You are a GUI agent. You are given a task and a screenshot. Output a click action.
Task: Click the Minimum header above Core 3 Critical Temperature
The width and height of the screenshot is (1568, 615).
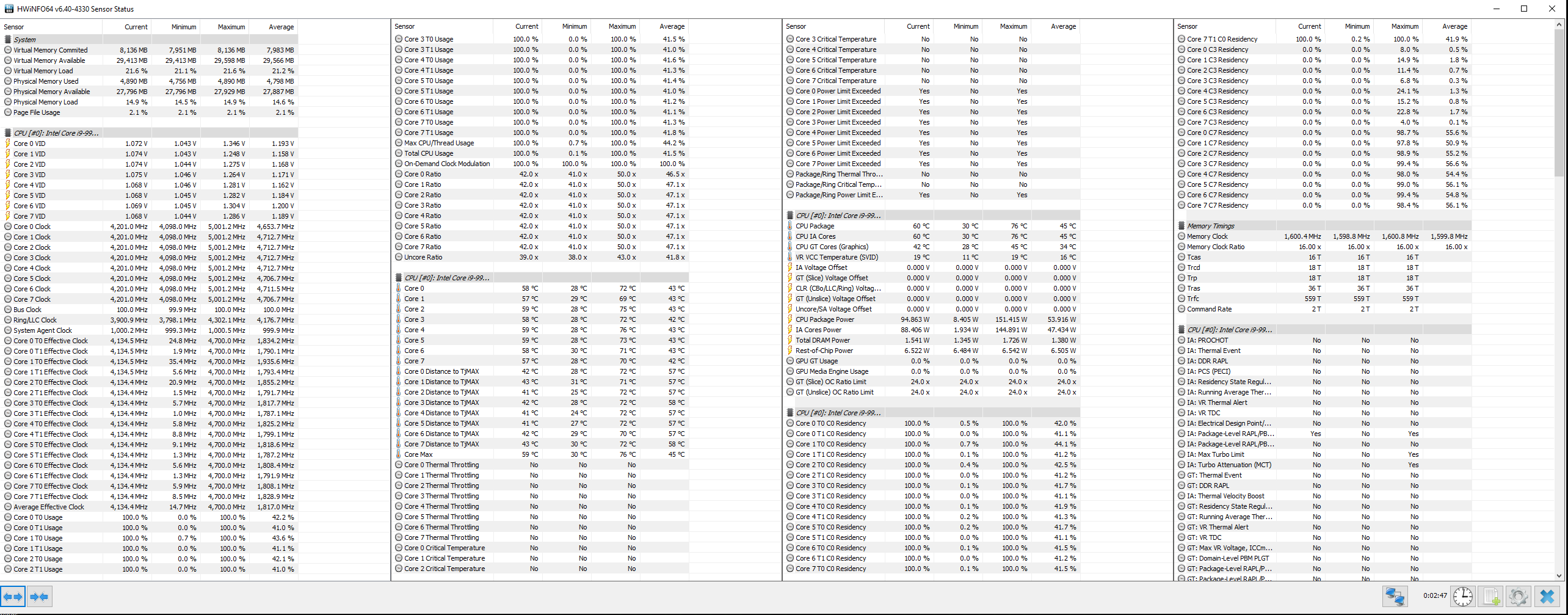pos(958,27)
